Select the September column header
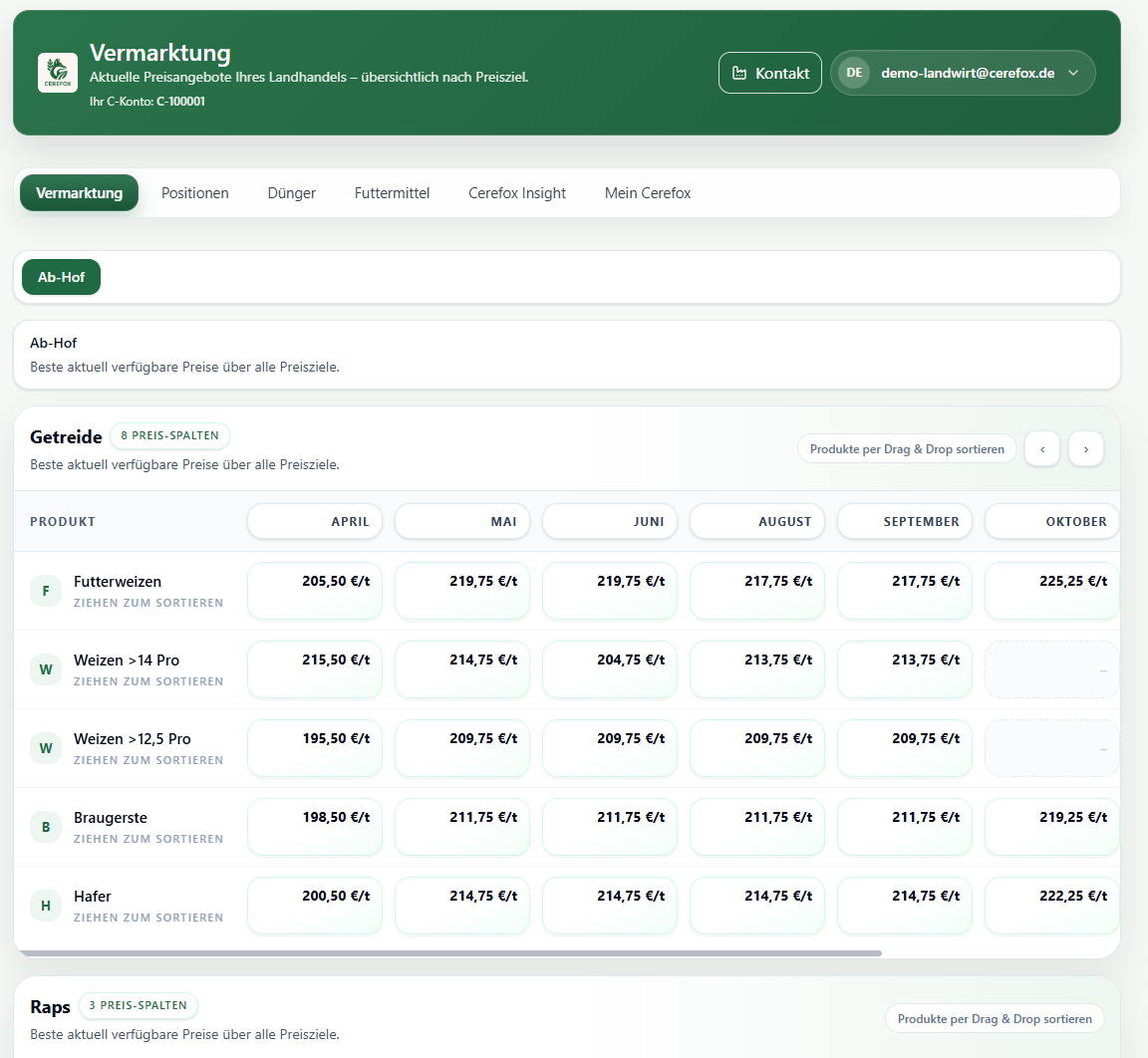The image size is (1148, 1058). click(x=905, y=522)
